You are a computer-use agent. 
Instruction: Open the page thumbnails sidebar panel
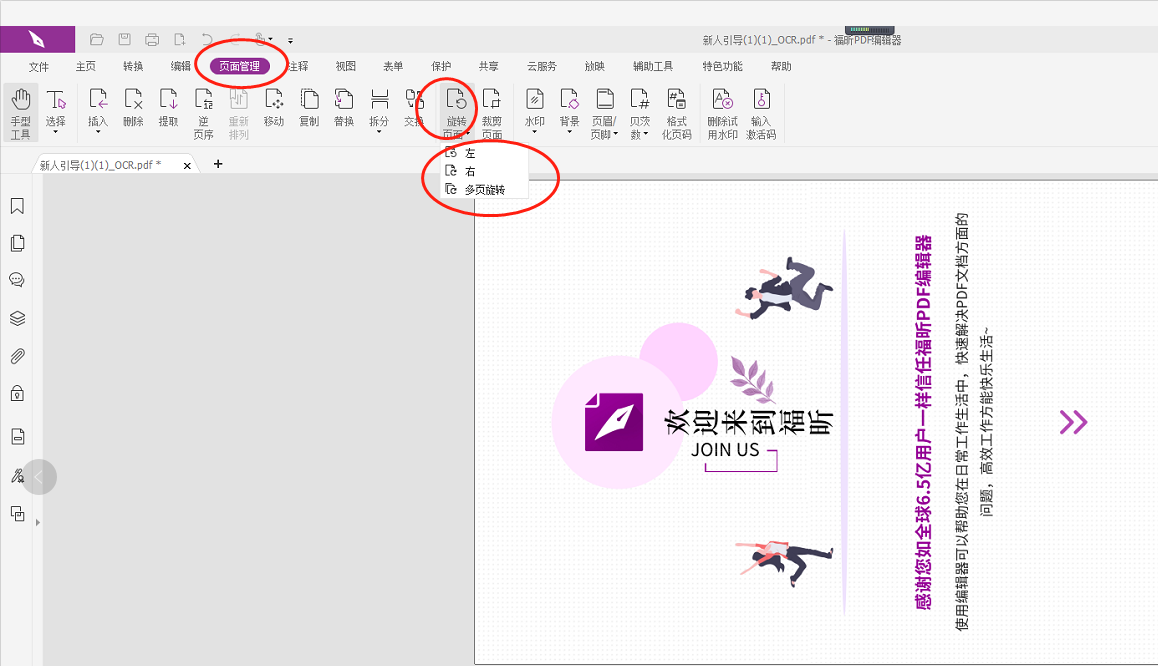pyautogui.click(x=16, y=243)
